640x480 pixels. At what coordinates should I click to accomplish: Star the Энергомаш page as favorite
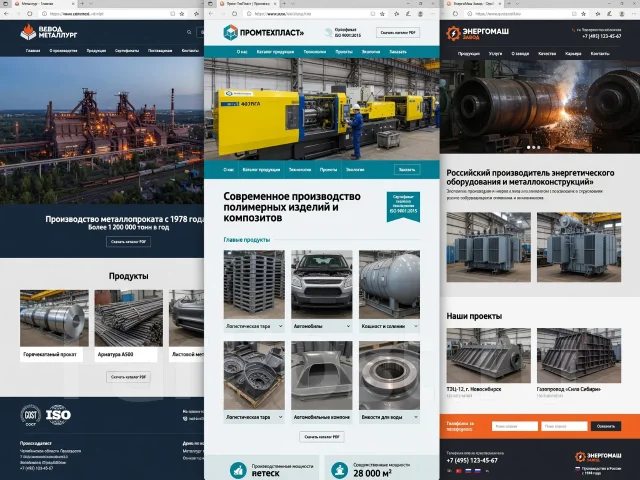(584, 13)
